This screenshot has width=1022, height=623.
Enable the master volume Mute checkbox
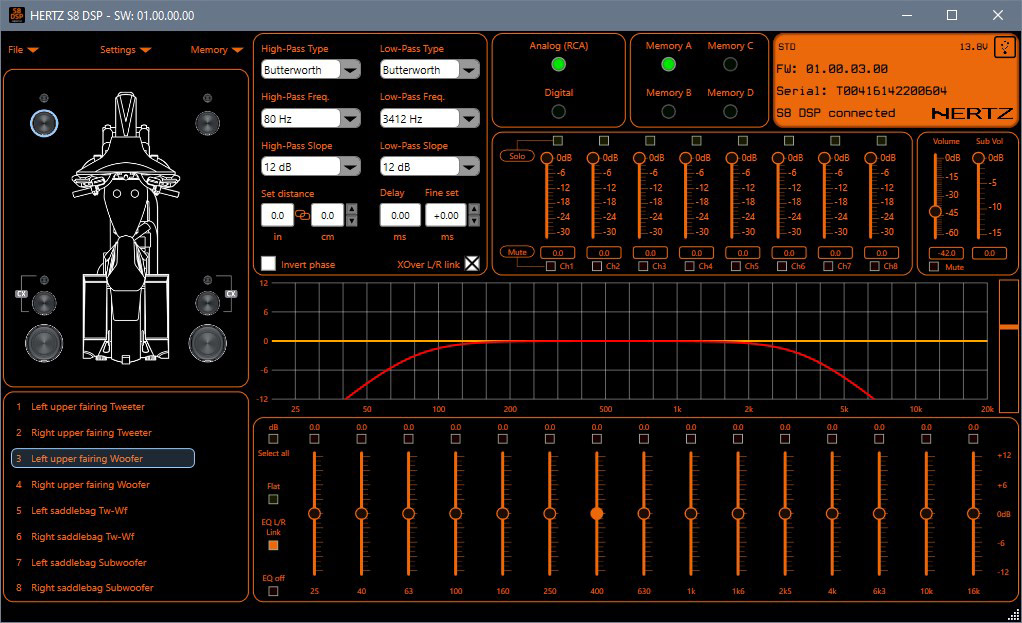point(934,267)
